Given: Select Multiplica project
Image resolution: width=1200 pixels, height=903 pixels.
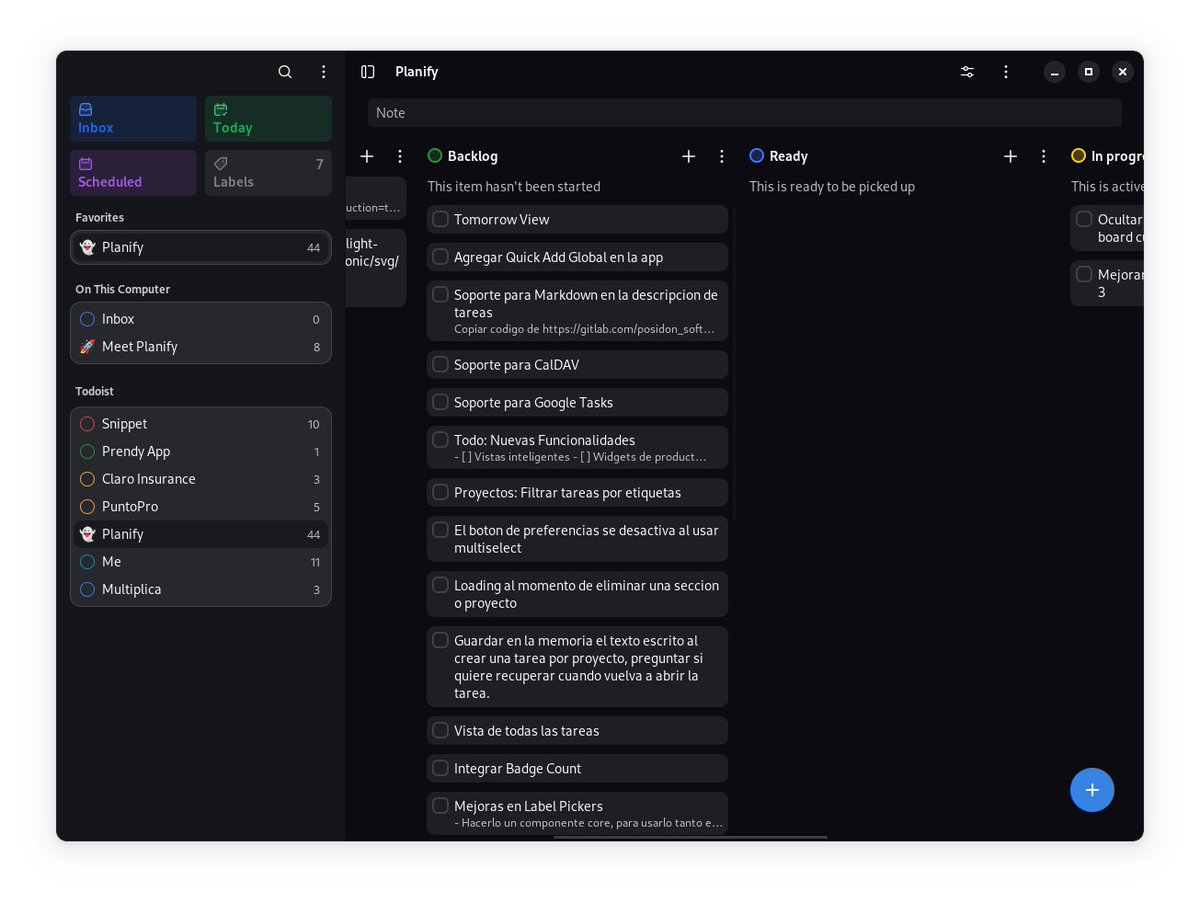Looking at the screenshot, I should click(200, 589).
